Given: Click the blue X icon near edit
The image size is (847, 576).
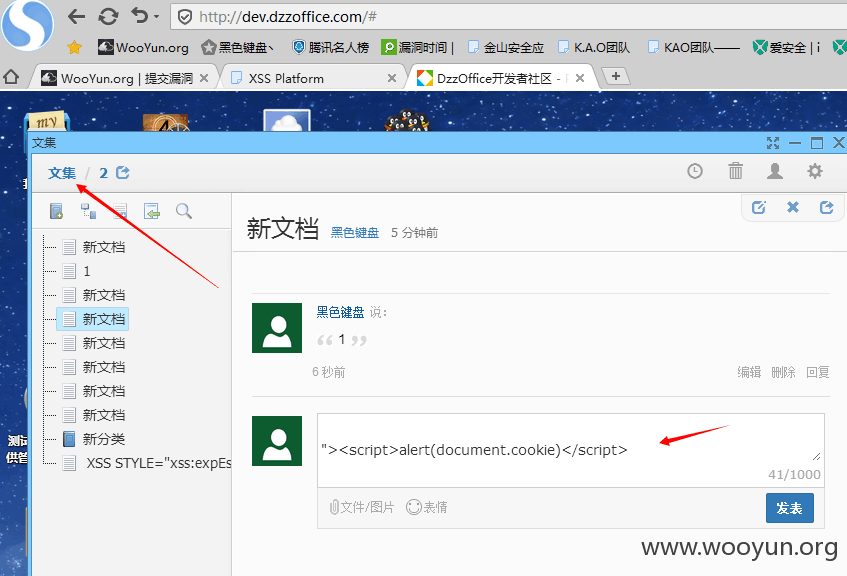Looking at the screenshot, I should [x=792, y=207].
